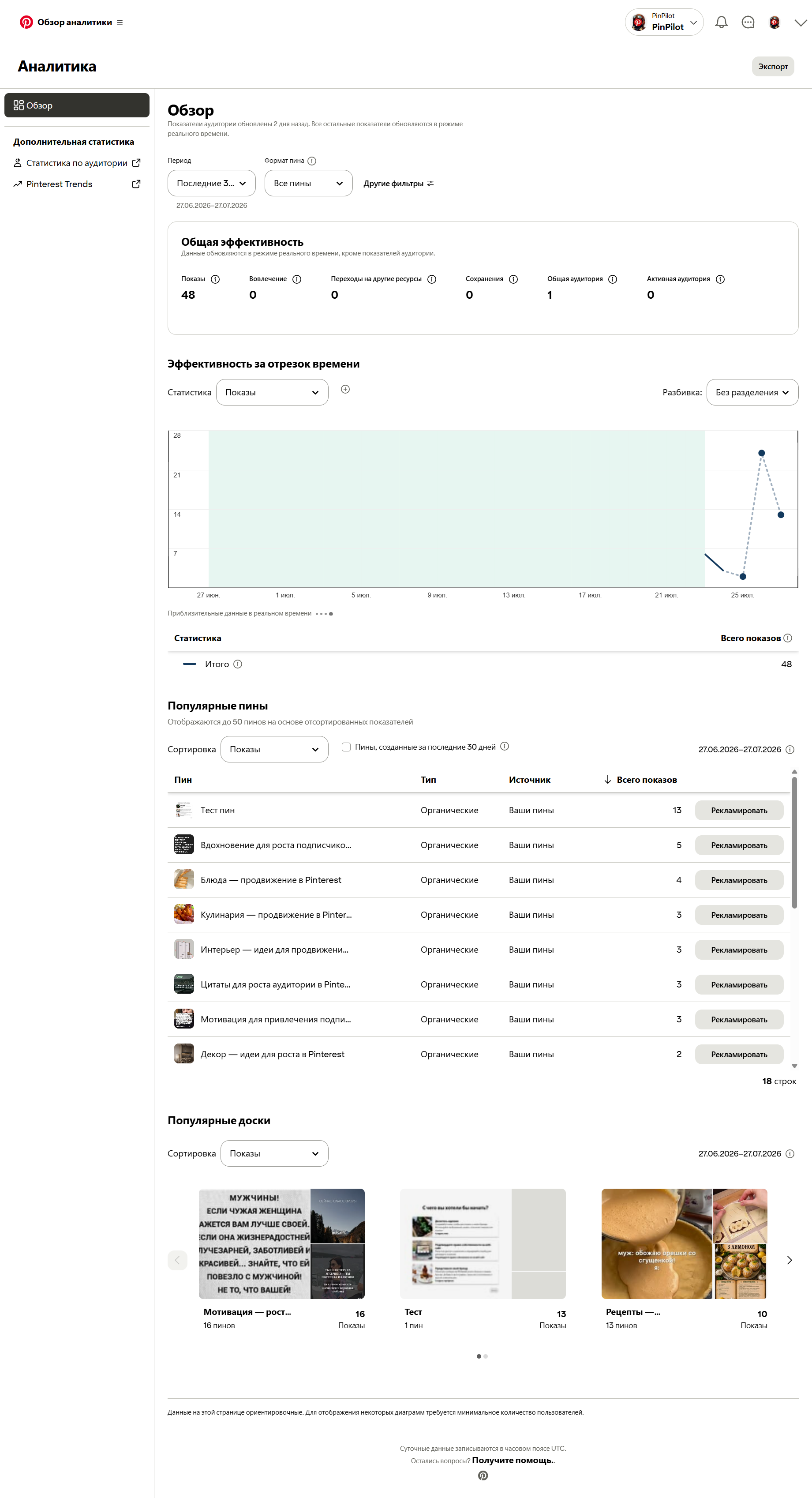Click the plus icon to add a metric
Image resolution: width=812 pixels, height=1498 pixels.
[x=345, y=389]
